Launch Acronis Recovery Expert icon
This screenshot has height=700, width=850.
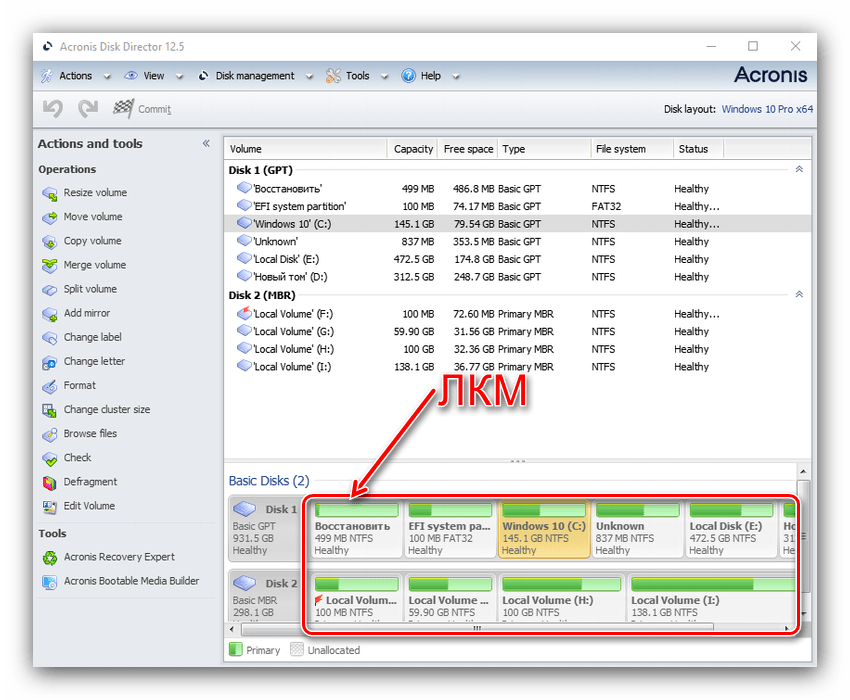[x=50, y=557]
